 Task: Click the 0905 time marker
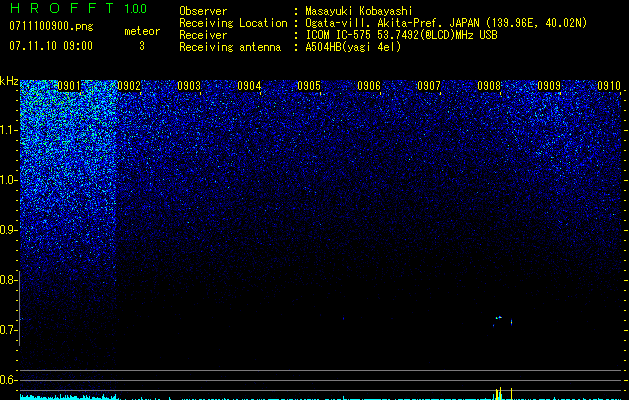(x=309, y=86)
